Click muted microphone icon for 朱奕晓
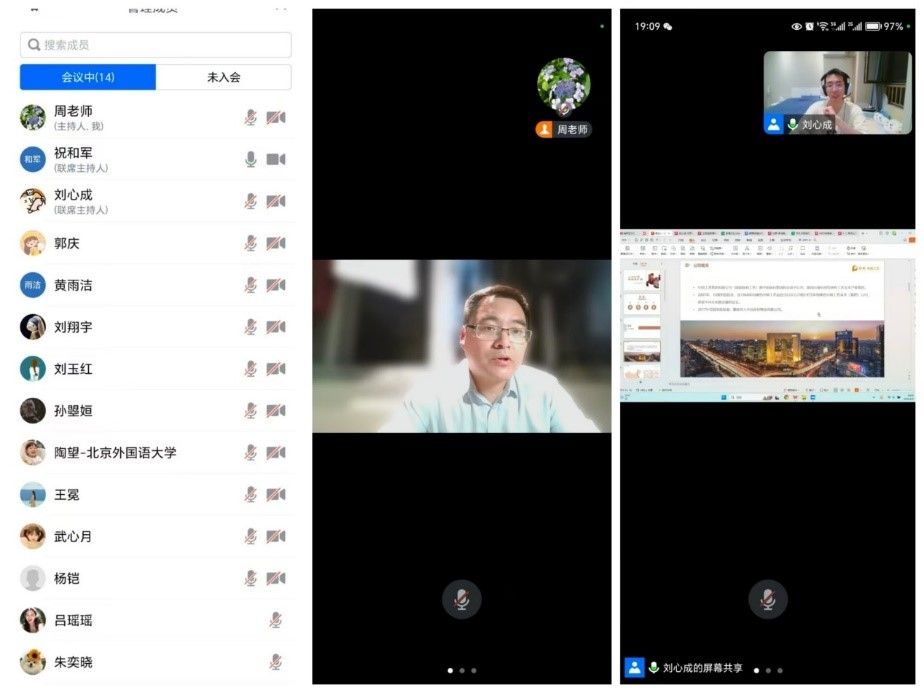924x693 pixels. [x=275, y=662]
